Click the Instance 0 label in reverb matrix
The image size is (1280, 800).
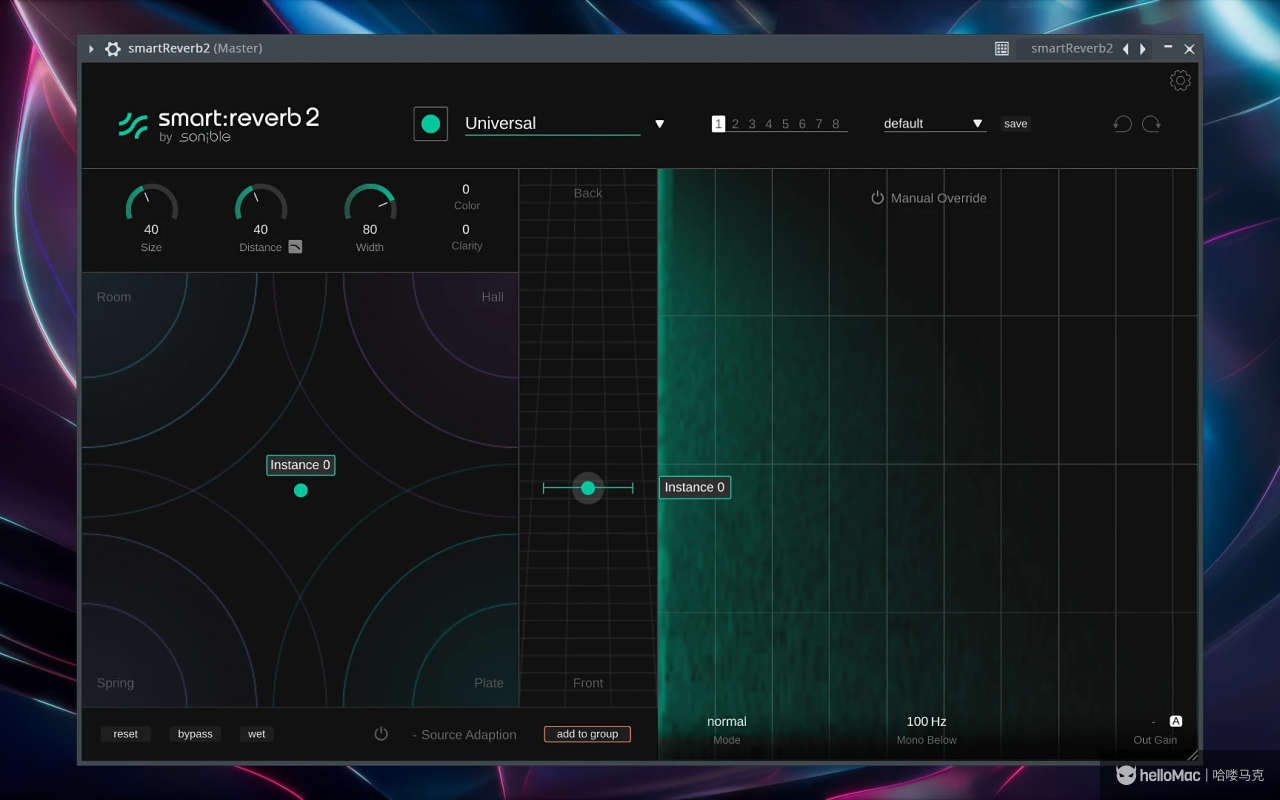click(300, 465)
